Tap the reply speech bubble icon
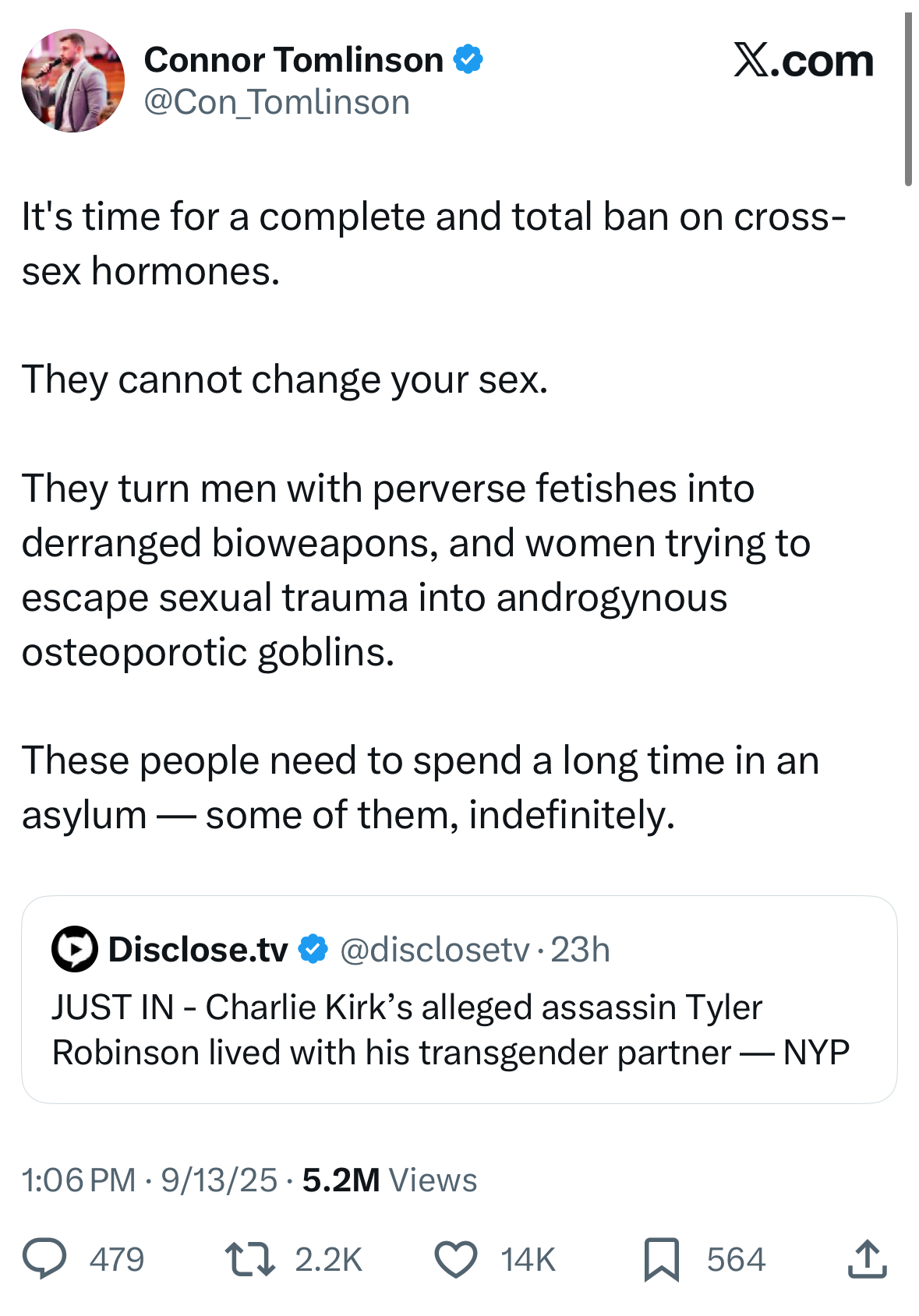The image size is (919, 1316). [x=44, y=1259]
